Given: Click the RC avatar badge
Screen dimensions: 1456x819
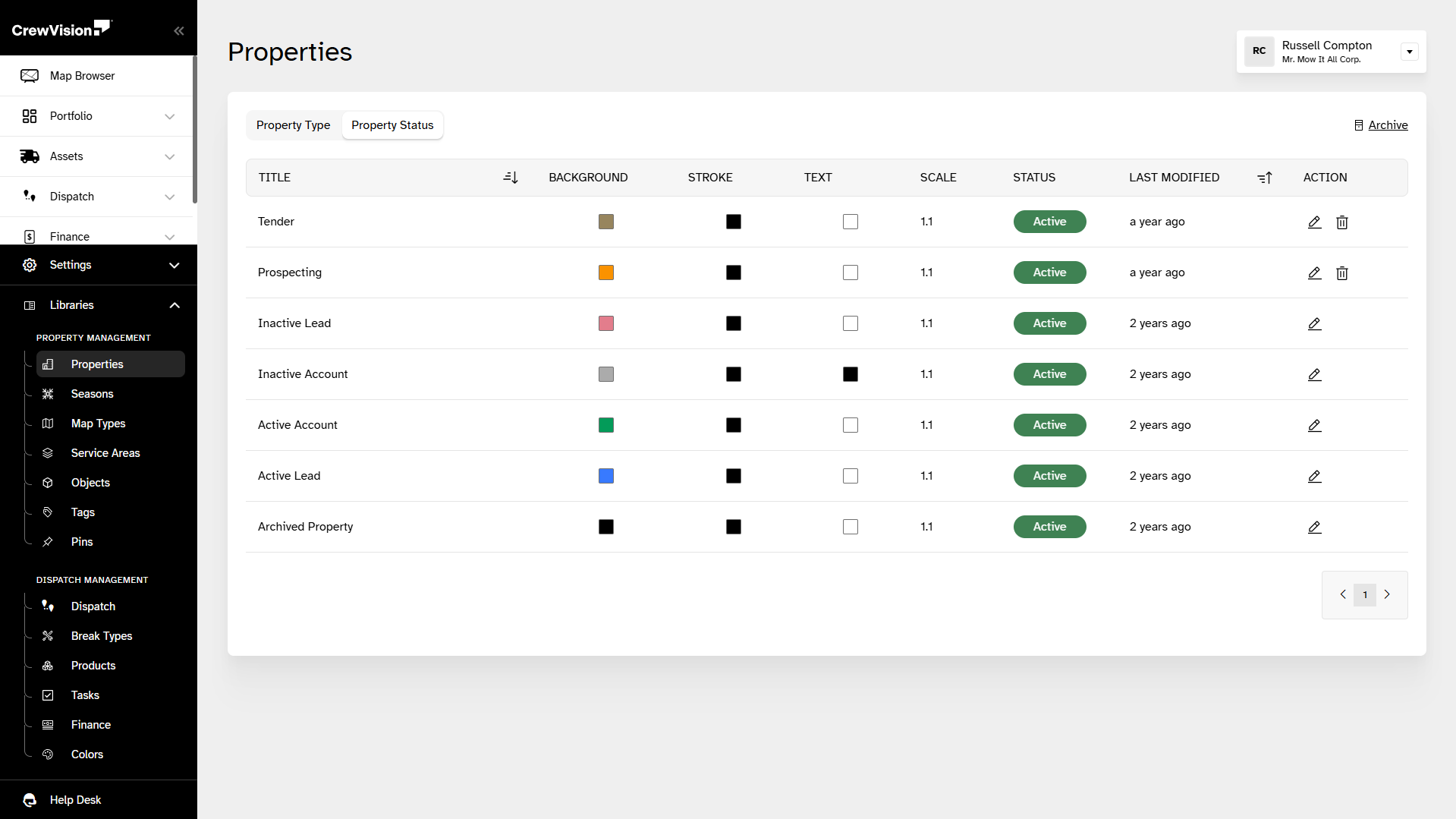Looking at the screenshot, I should [x=1259, y=52].
